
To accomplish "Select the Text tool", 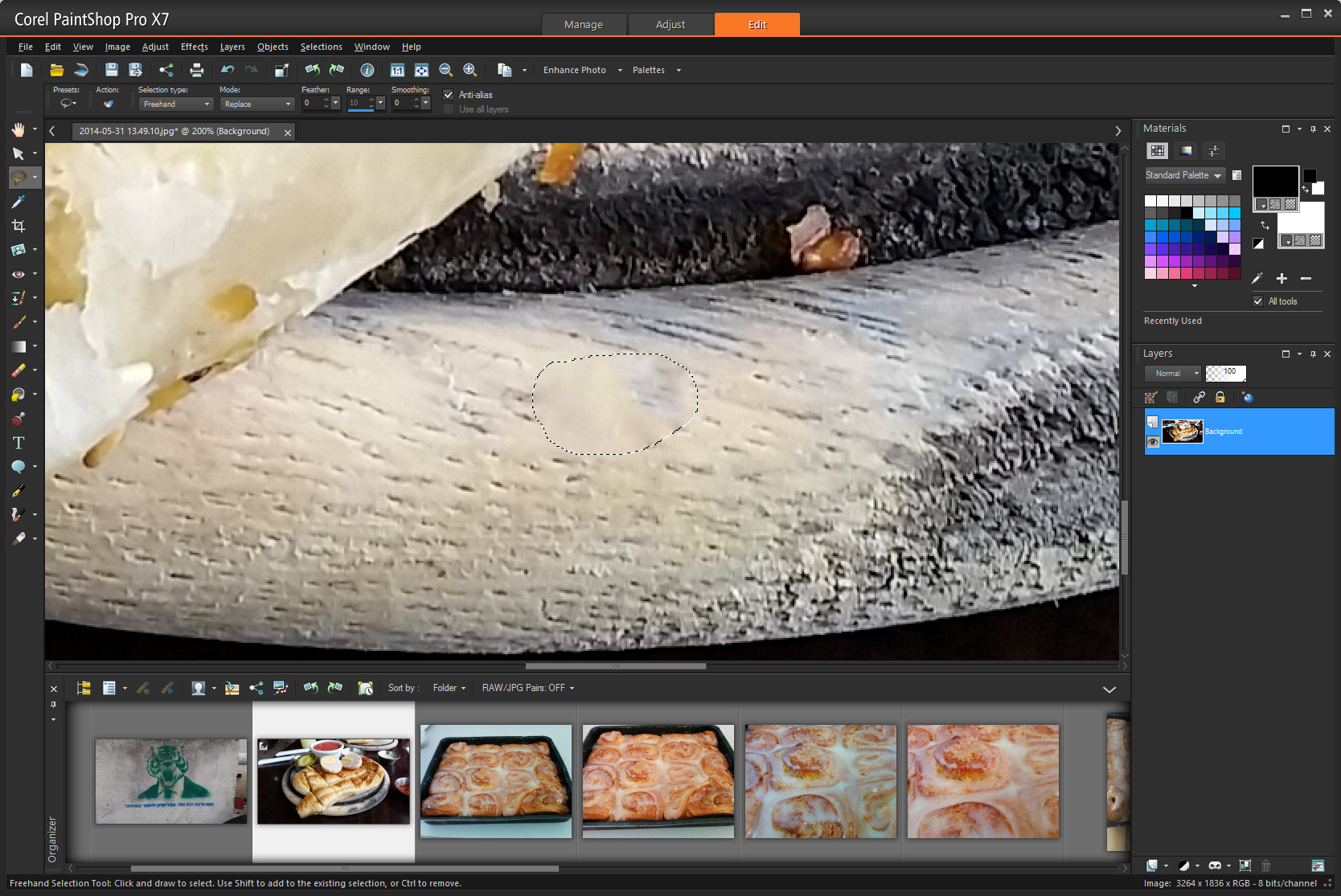I will [x=18, y=443].
